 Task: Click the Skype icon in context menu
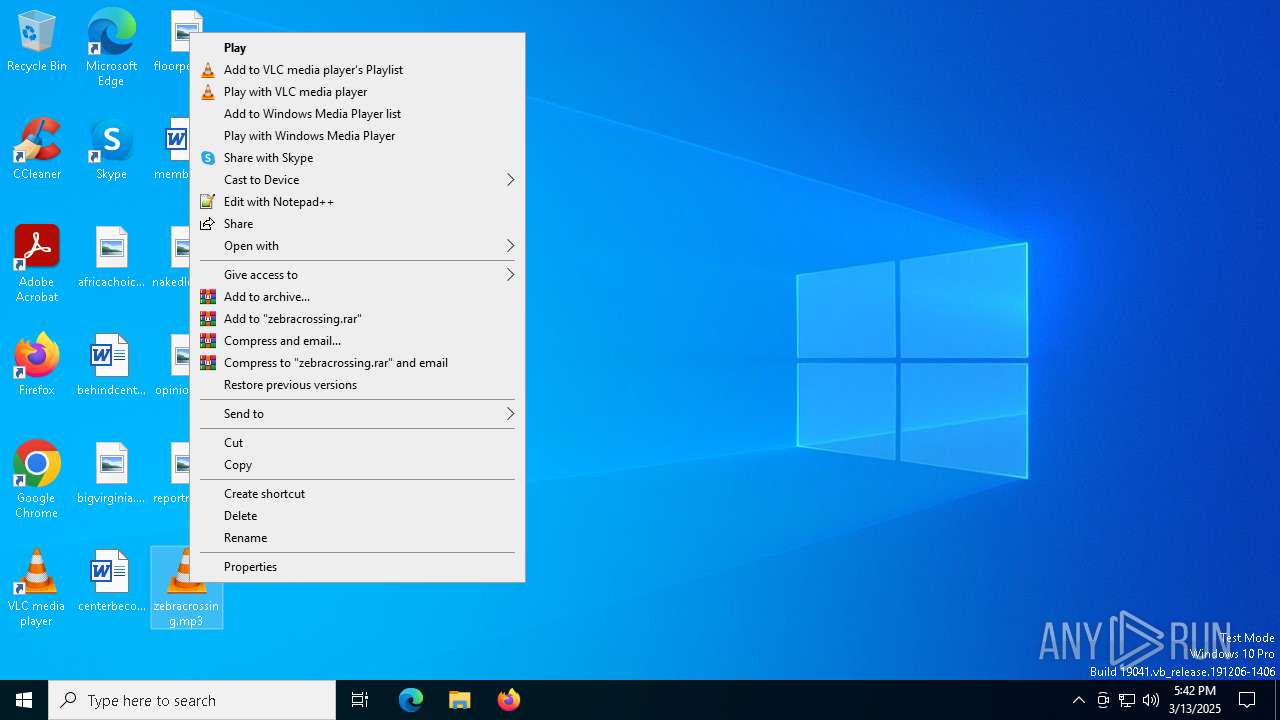click(x=208, y=158)
